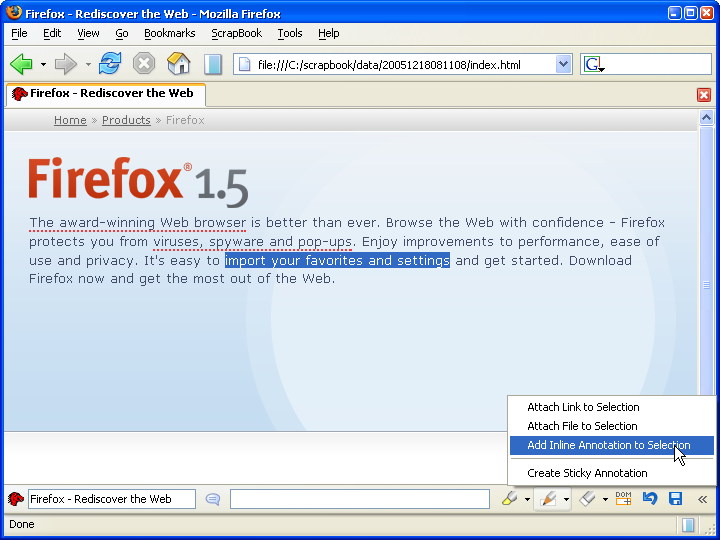Viewport: 720px width, 540px height.
Task: Click the Firefox icon in title bar
Action: coord(14,13)
